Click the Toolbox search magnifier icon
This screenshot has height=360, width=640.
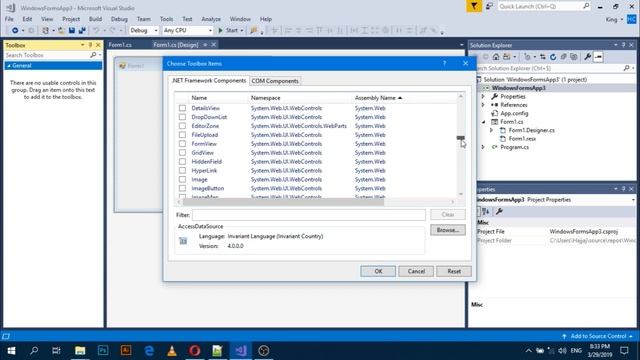93,55
